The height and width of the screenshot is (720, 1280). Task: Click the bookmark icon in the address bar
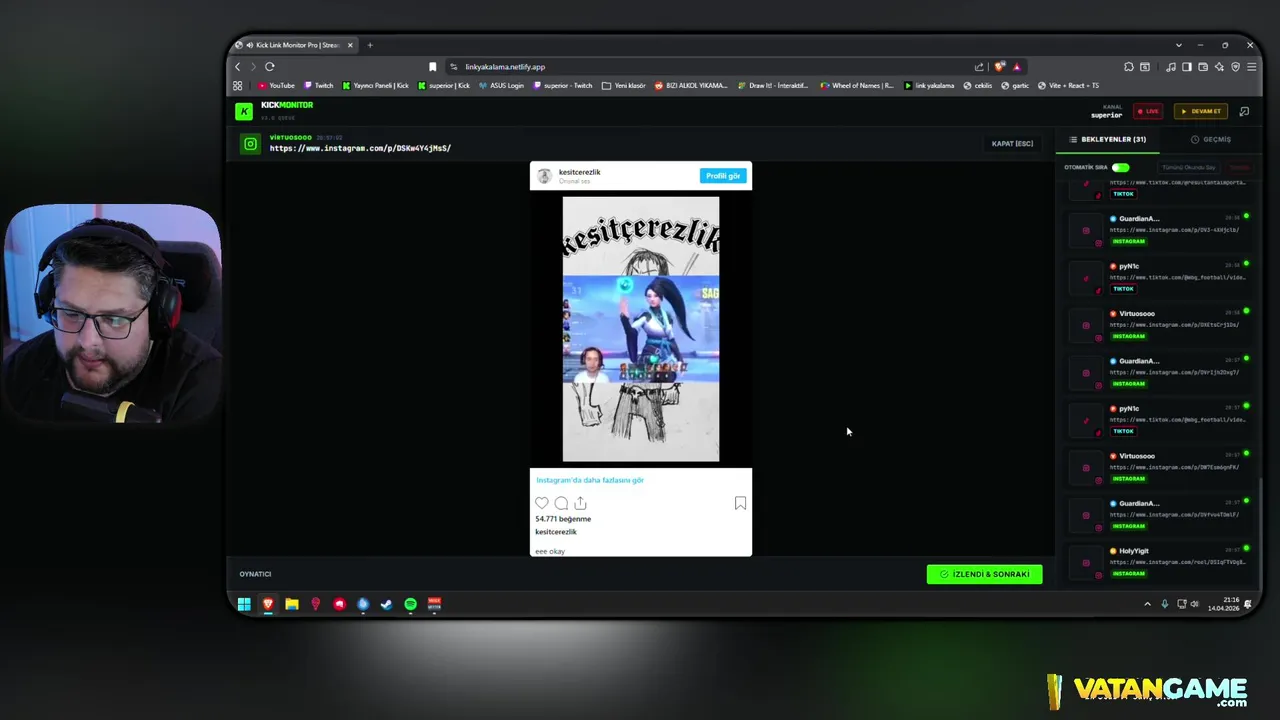(432, 67)
